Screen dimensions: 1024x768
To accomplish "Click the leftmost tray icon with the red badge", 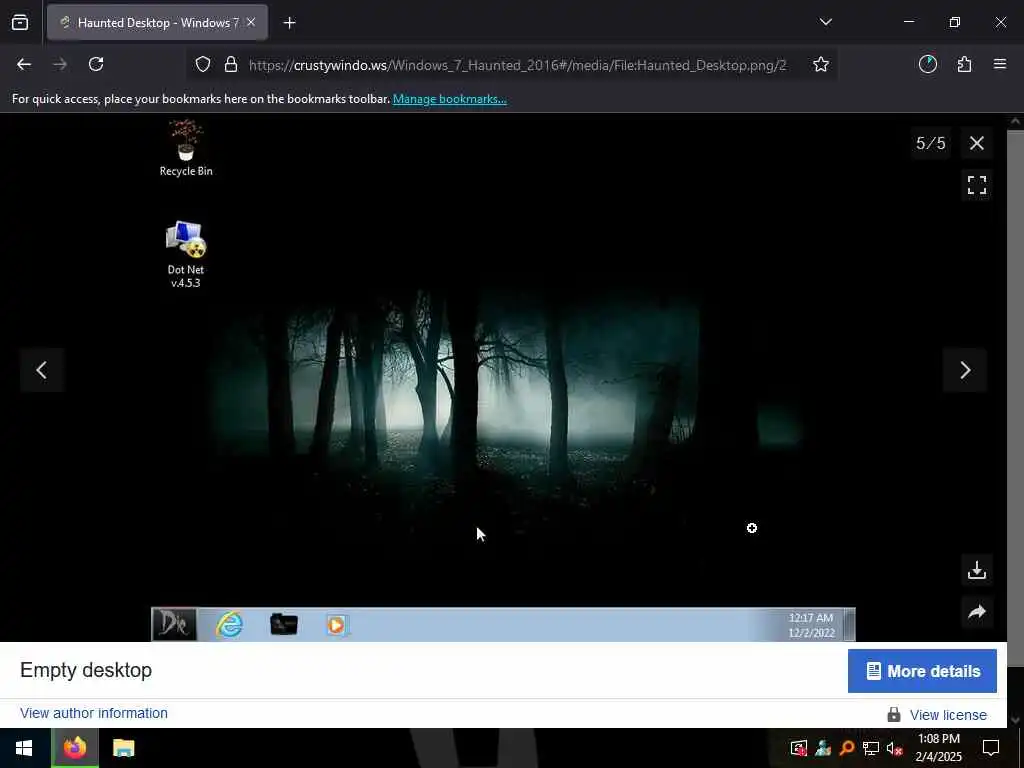I will [x=799, y=748].
